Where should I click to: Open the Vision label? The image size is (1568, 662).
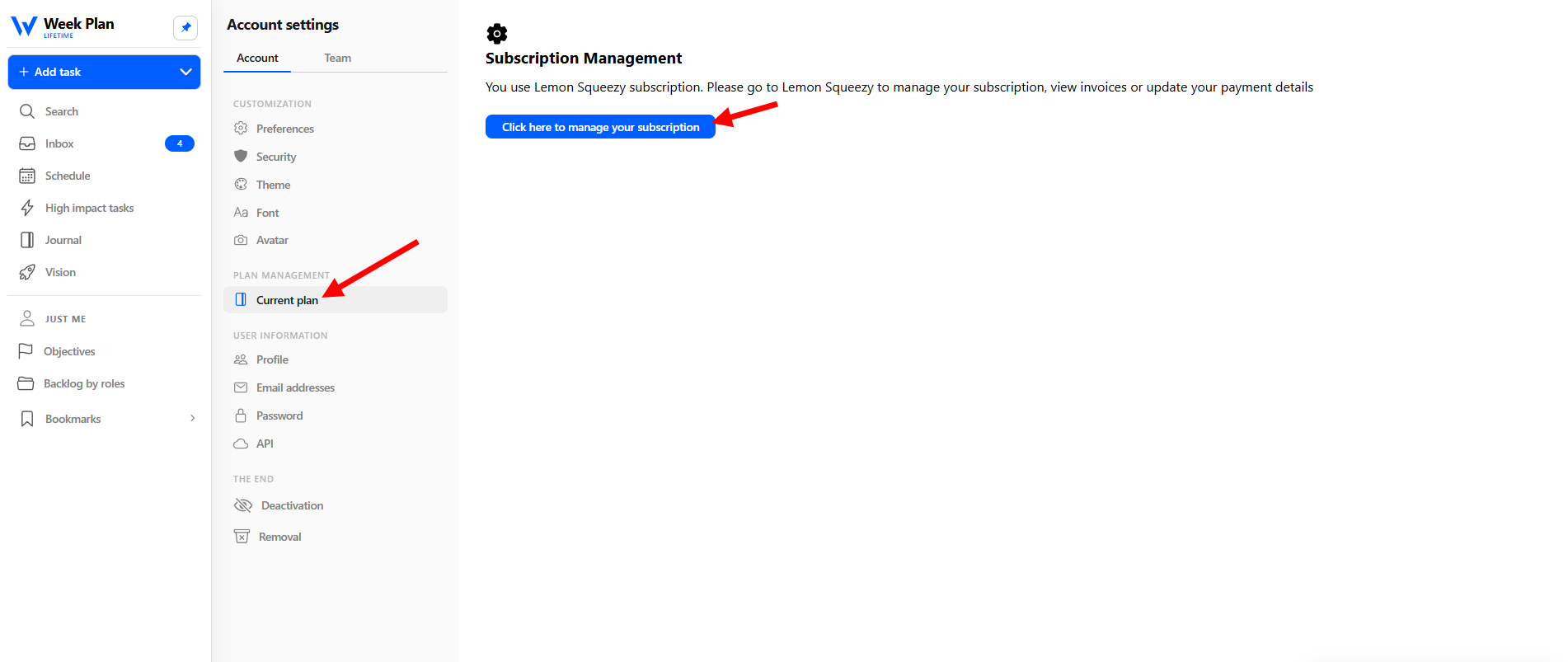coord(60,272)
